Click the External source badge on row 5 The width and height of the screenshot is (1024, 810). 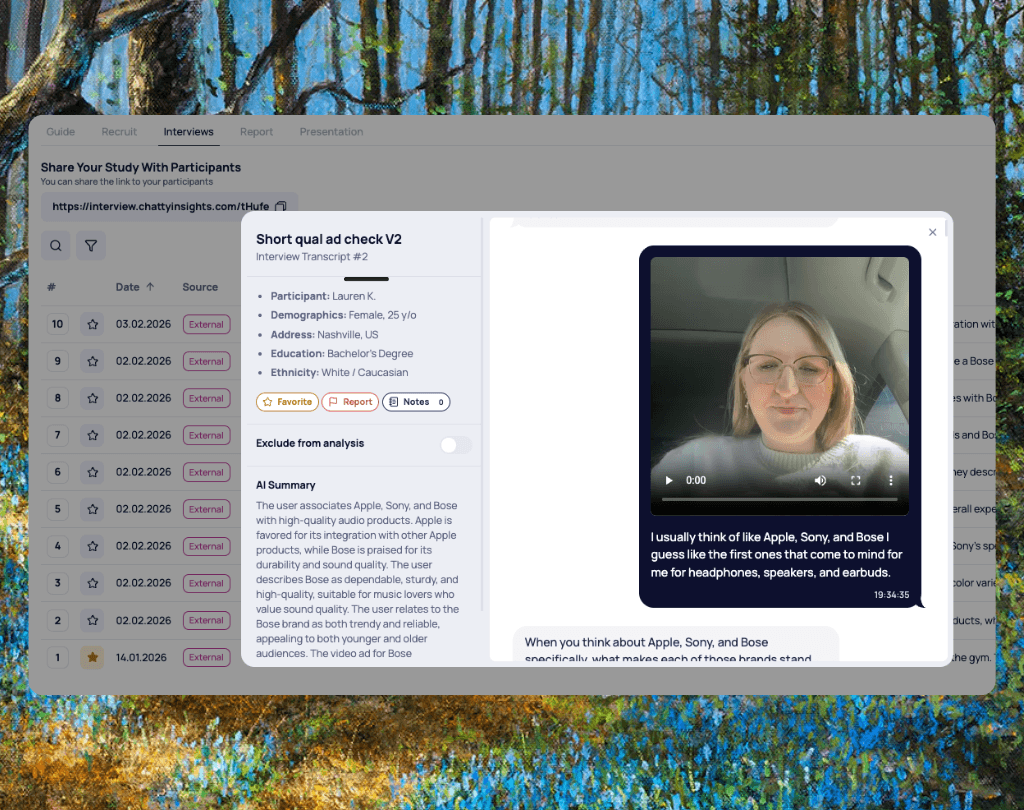pos(206,509)
